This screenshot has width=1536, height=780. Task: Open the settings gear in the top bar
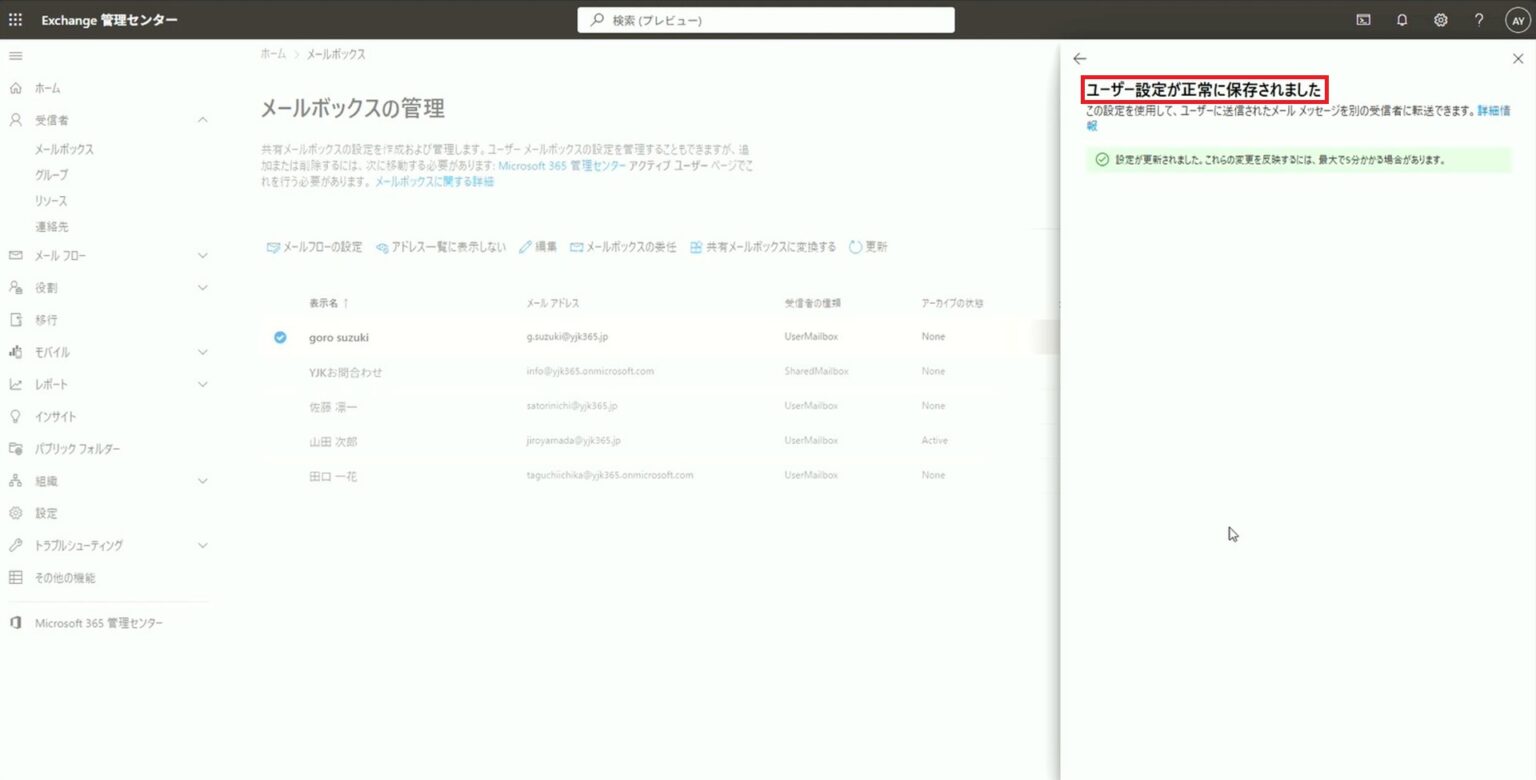click(1440, 19)
